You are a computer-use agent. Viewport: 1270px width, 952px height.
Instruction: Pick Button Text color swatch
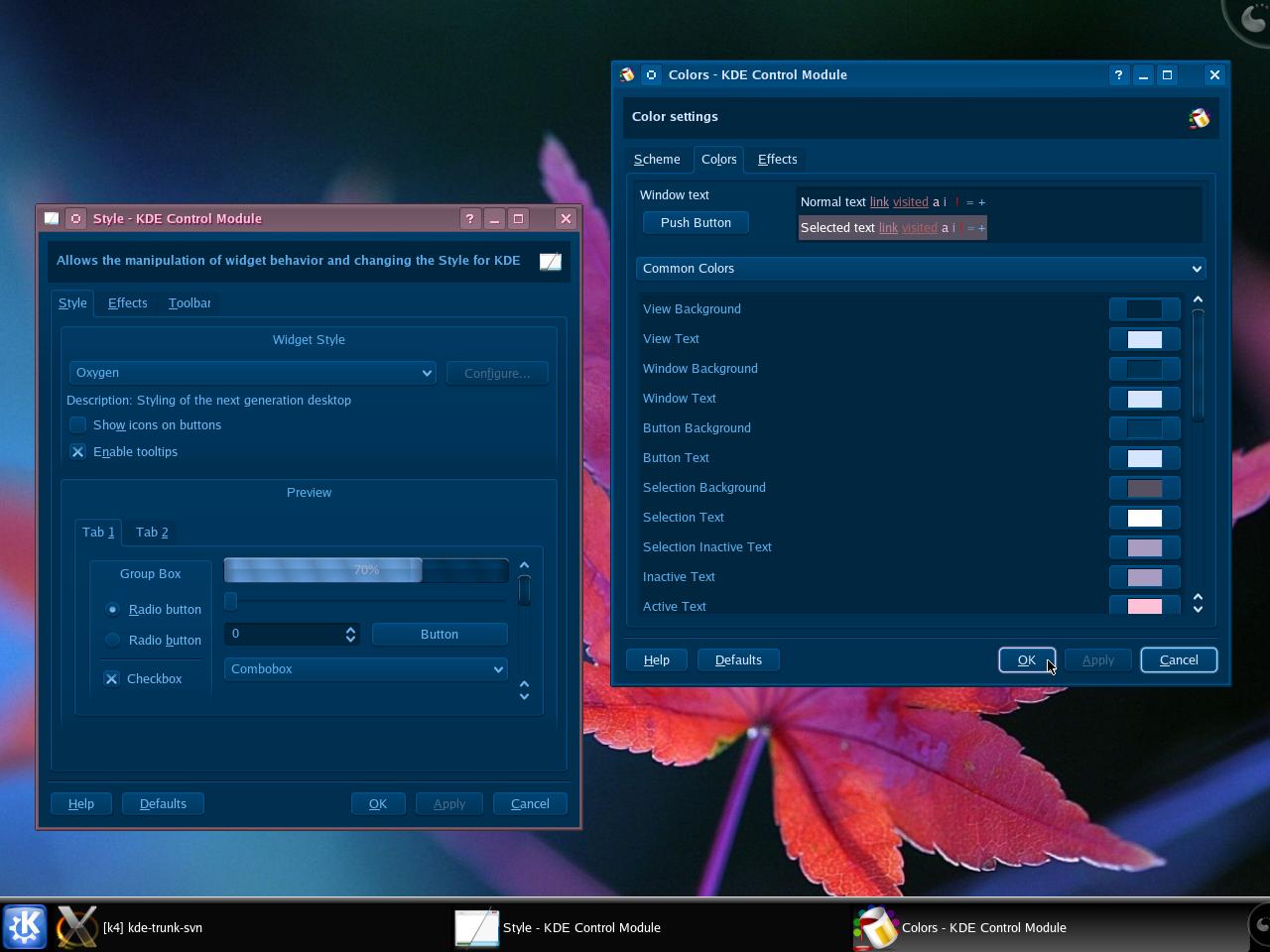click(1144, 458)
